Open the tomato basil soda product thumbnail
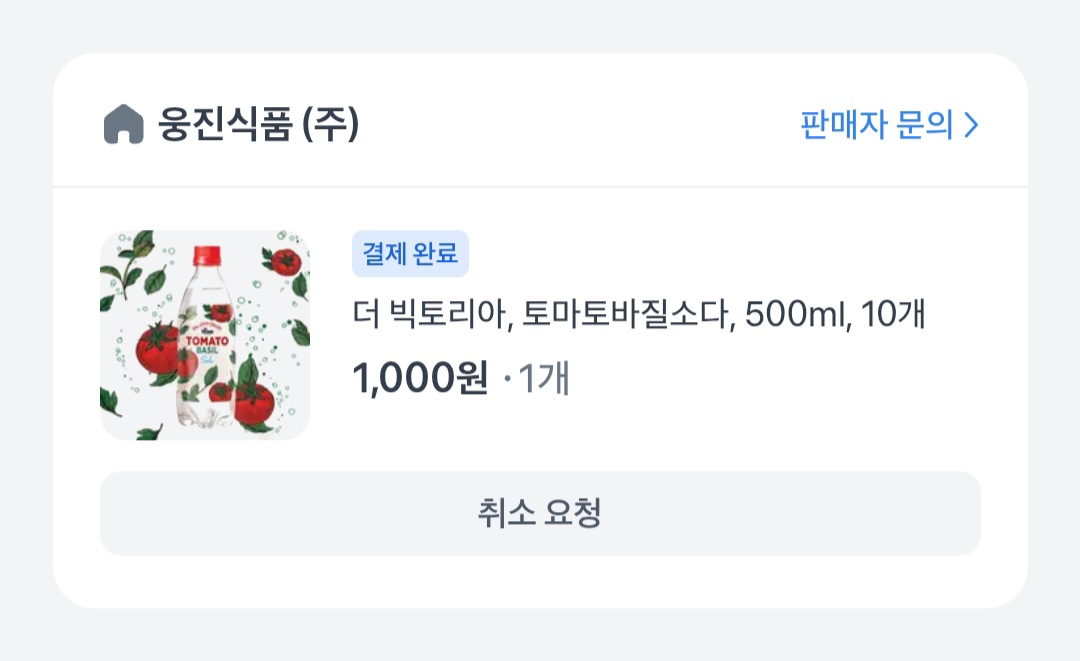Viewport: 1080px width, 661px height. point(205,335)
